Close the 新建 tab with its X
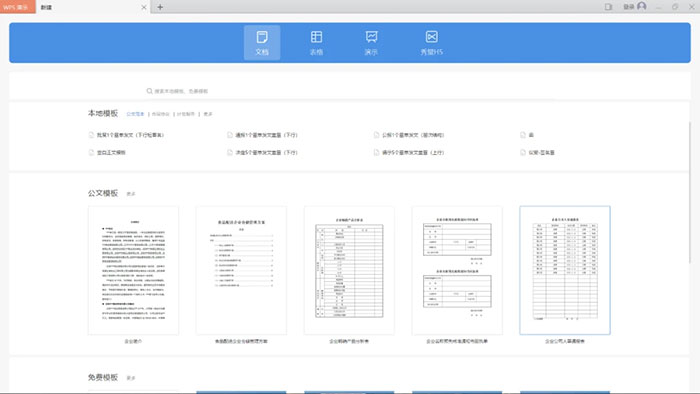 144,7
